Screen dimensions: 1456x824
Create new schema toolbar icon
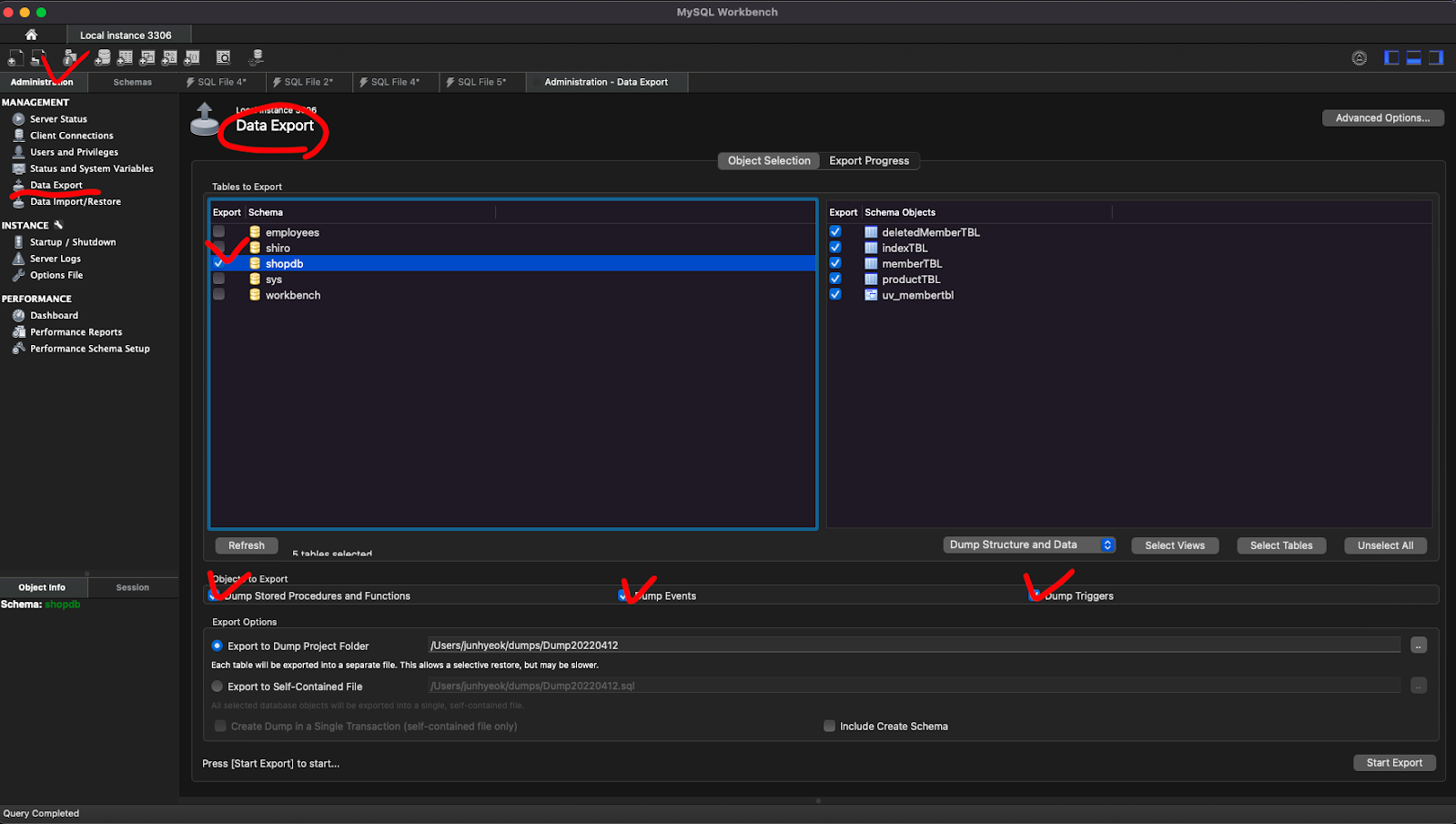coord(103,57)
